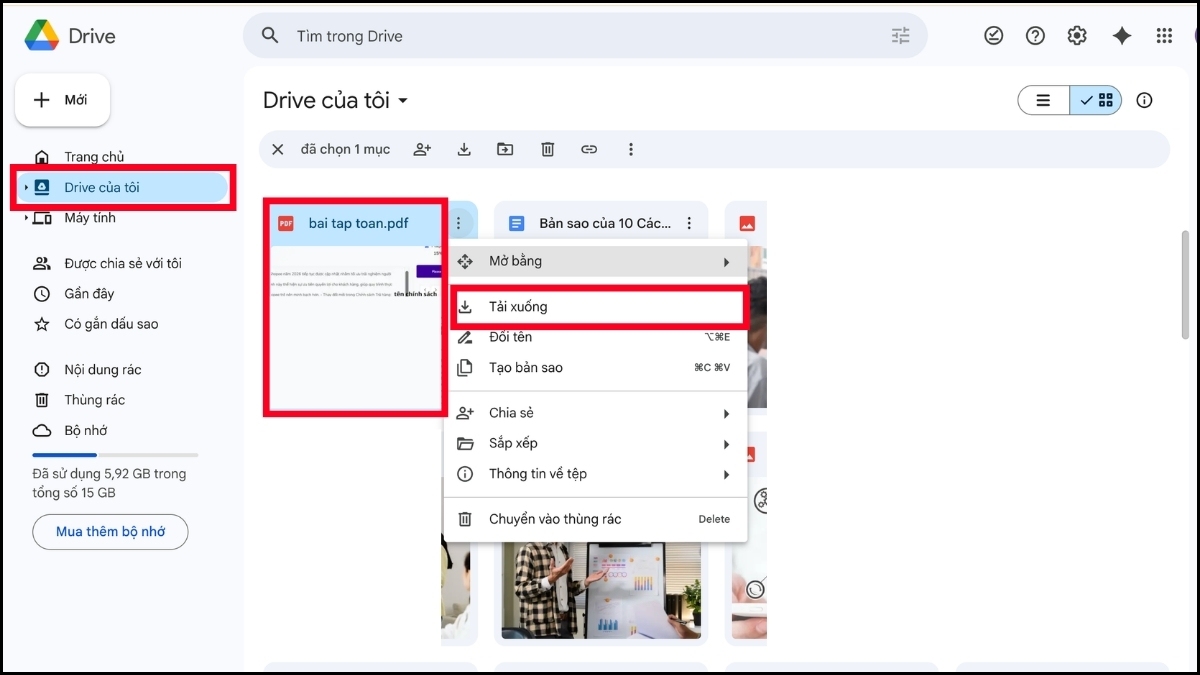The width and height of the screenshot is (1200, 675).
Task: Open Gemini sparkle icon
Action: tap(1122, 36)
